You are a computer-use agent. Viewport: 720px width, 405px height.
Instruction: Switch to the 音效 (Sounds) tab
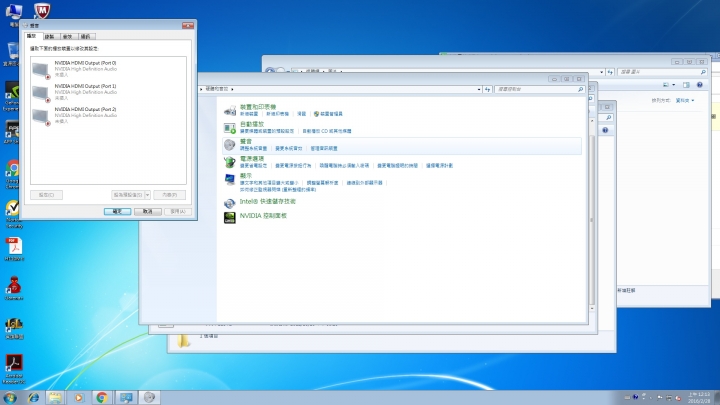[68, 36]
